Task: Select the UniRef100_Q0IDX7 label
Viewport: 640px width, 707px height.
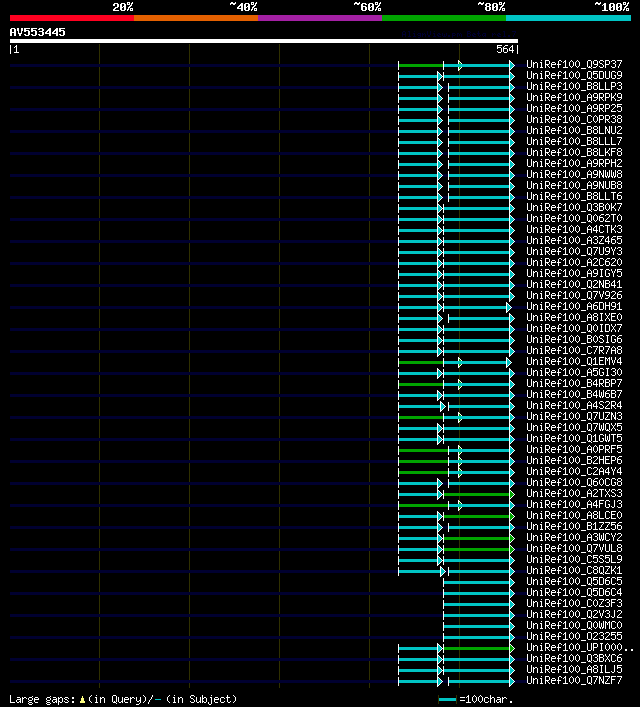Action: [x=574, y=328]
